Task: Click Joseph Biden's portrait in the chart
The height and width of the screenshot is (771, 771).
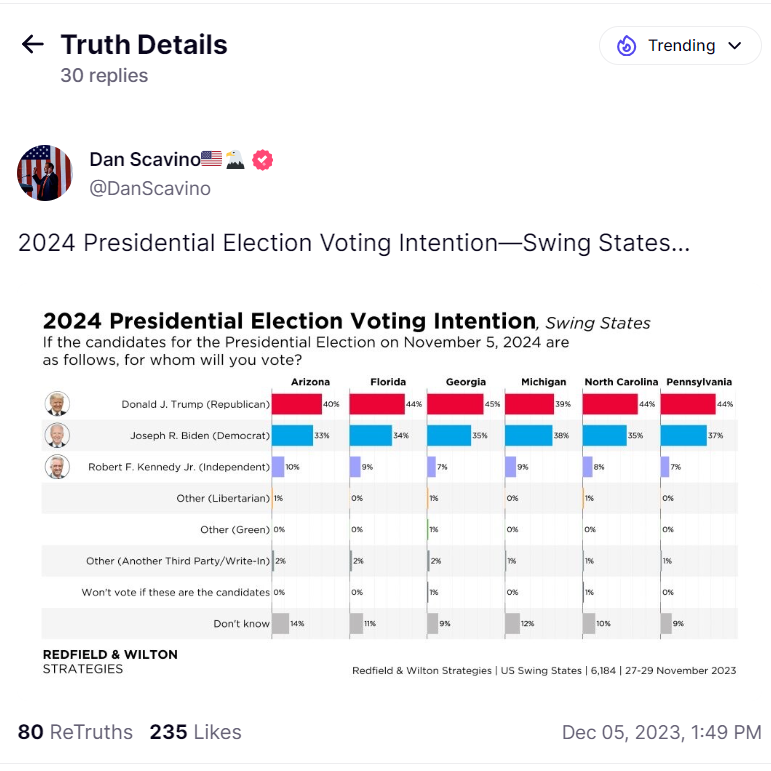Action: [57, 435]
